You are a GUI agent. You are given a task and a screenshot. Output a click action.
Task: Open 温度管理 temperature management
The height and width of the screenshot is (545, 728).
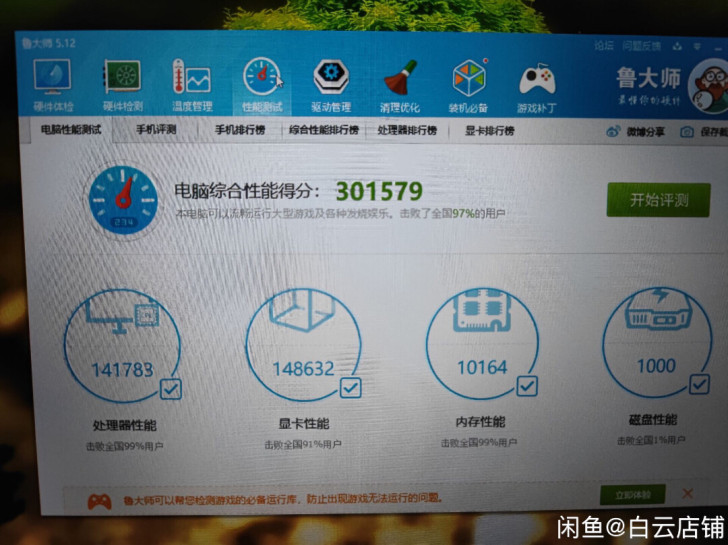[x=192, y=85]
